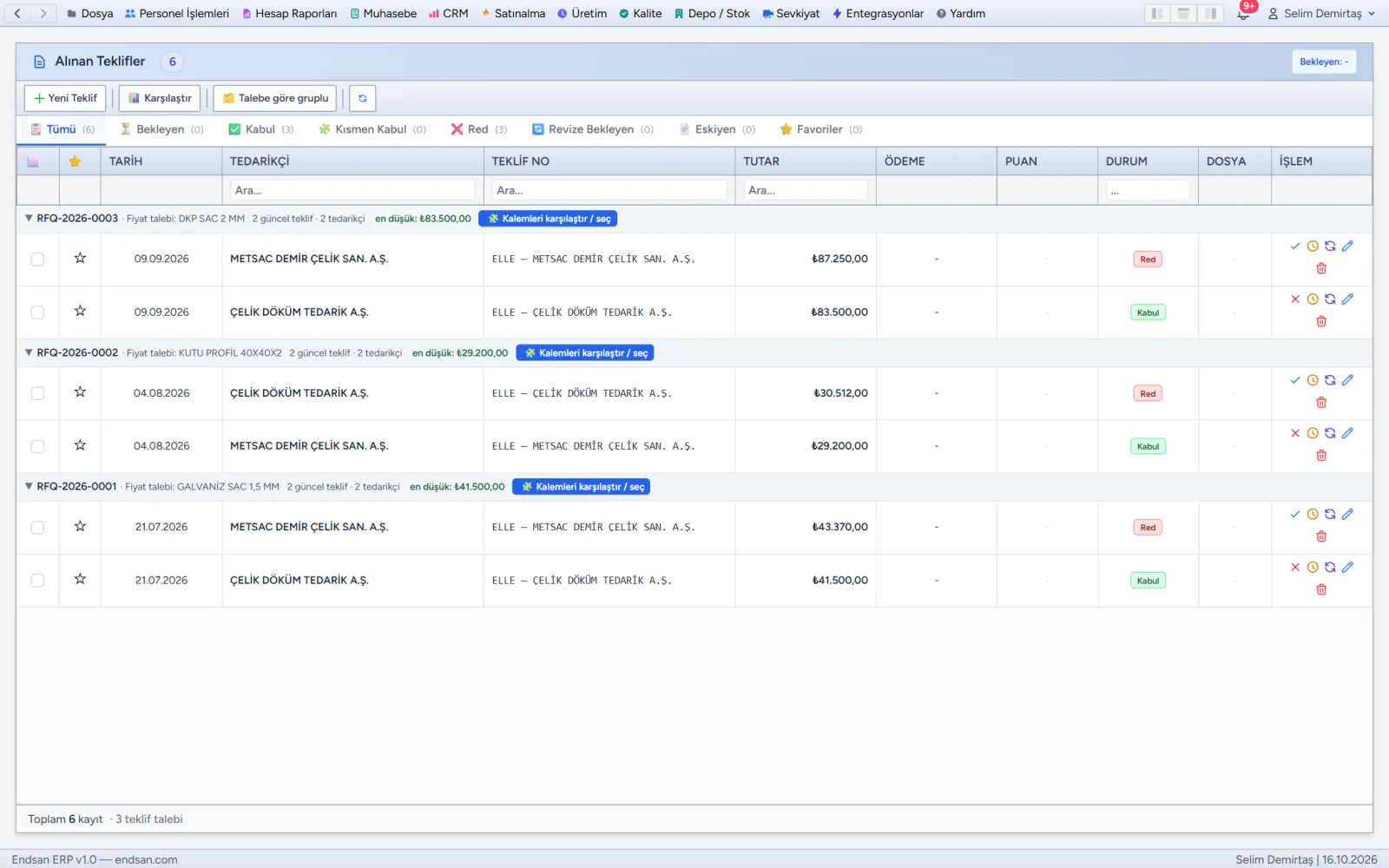1389x868 pixels.
Task: Check the ₺43.370,00 offer row
Action: click(37, 527)
